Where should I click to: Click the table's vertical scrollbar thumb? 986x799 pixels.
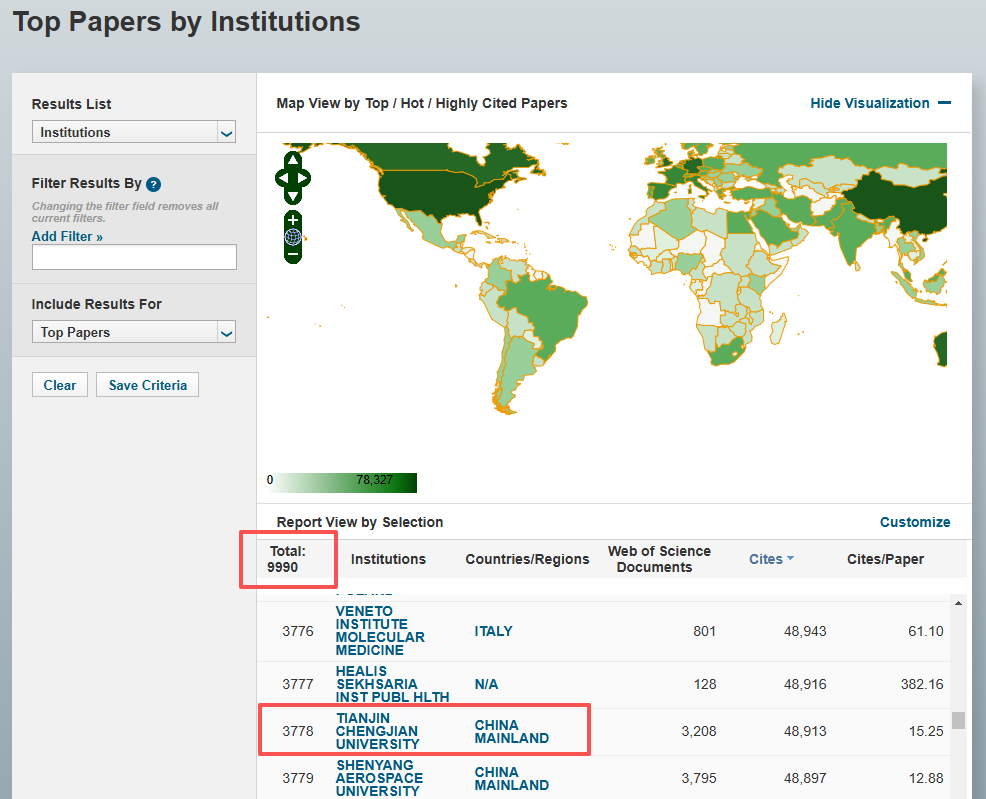(x=958, y=720)
